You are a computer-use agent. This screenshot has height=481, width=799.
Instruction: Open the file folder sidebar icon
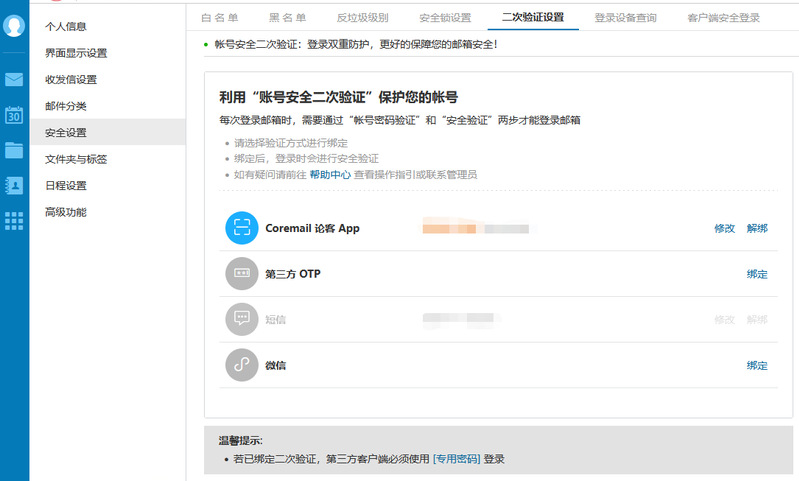14,150
